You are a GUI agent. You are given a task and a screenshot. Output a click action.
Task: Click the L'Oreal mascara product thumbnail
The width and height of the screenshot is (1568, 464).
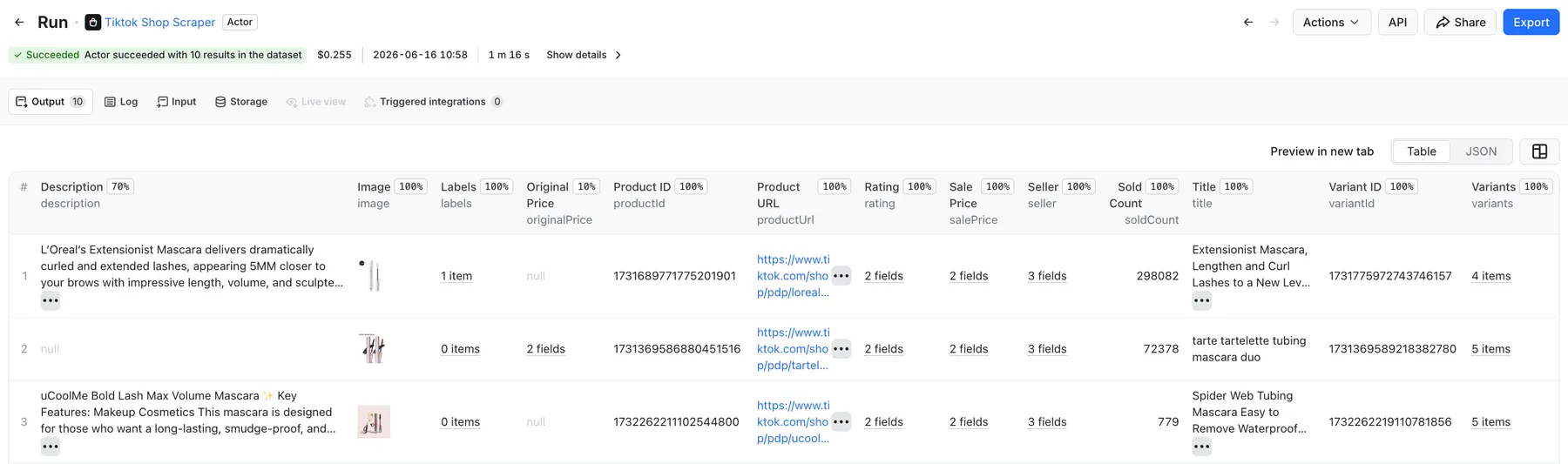pyautogui.click(x=374, y=276)
